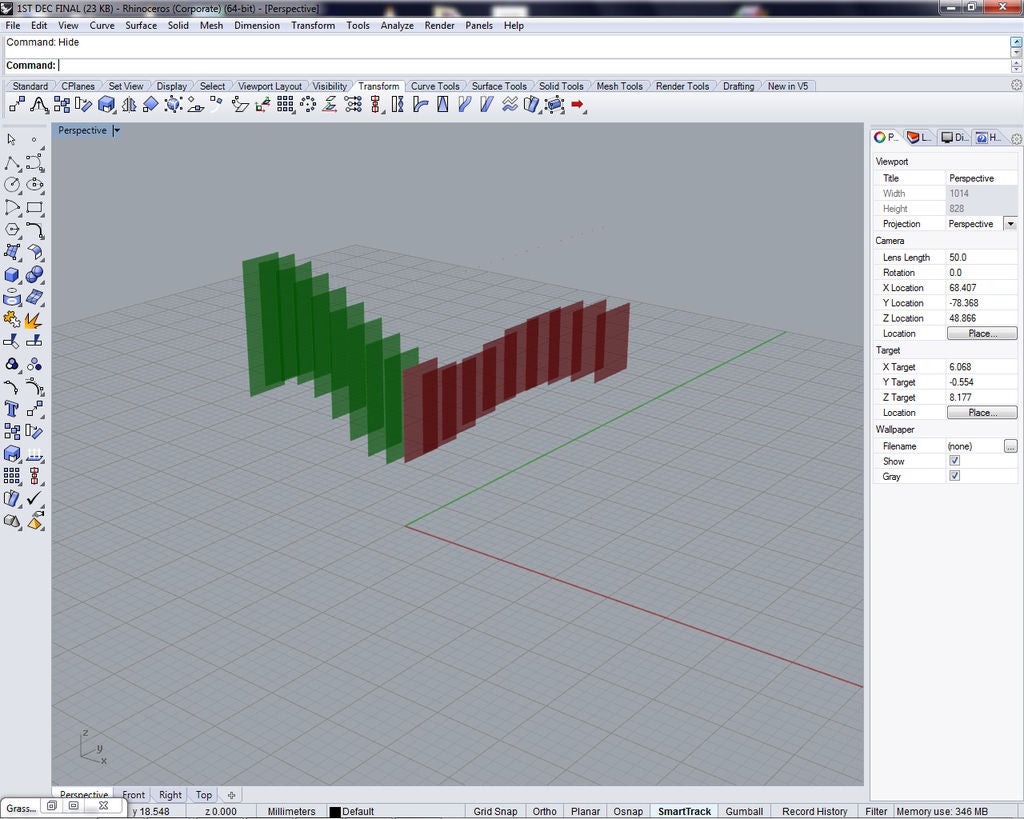Select the Box solid tool in left sidebar
1024x819 pixels.
(12, 275)
